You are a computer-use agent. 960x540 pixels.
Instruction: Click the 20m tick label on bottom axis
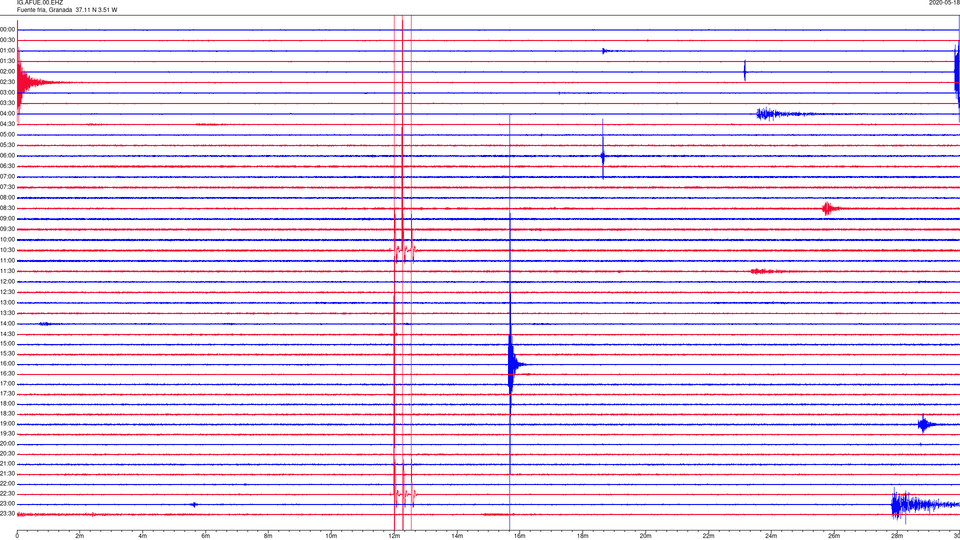point(645,536)
